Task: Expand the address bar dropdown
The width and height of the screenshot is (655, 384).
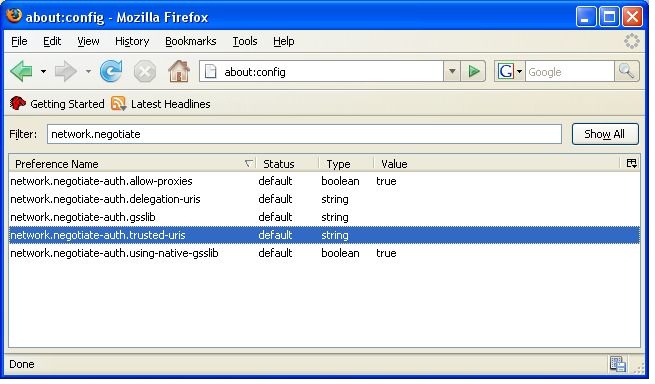Action: coord(452,71)
